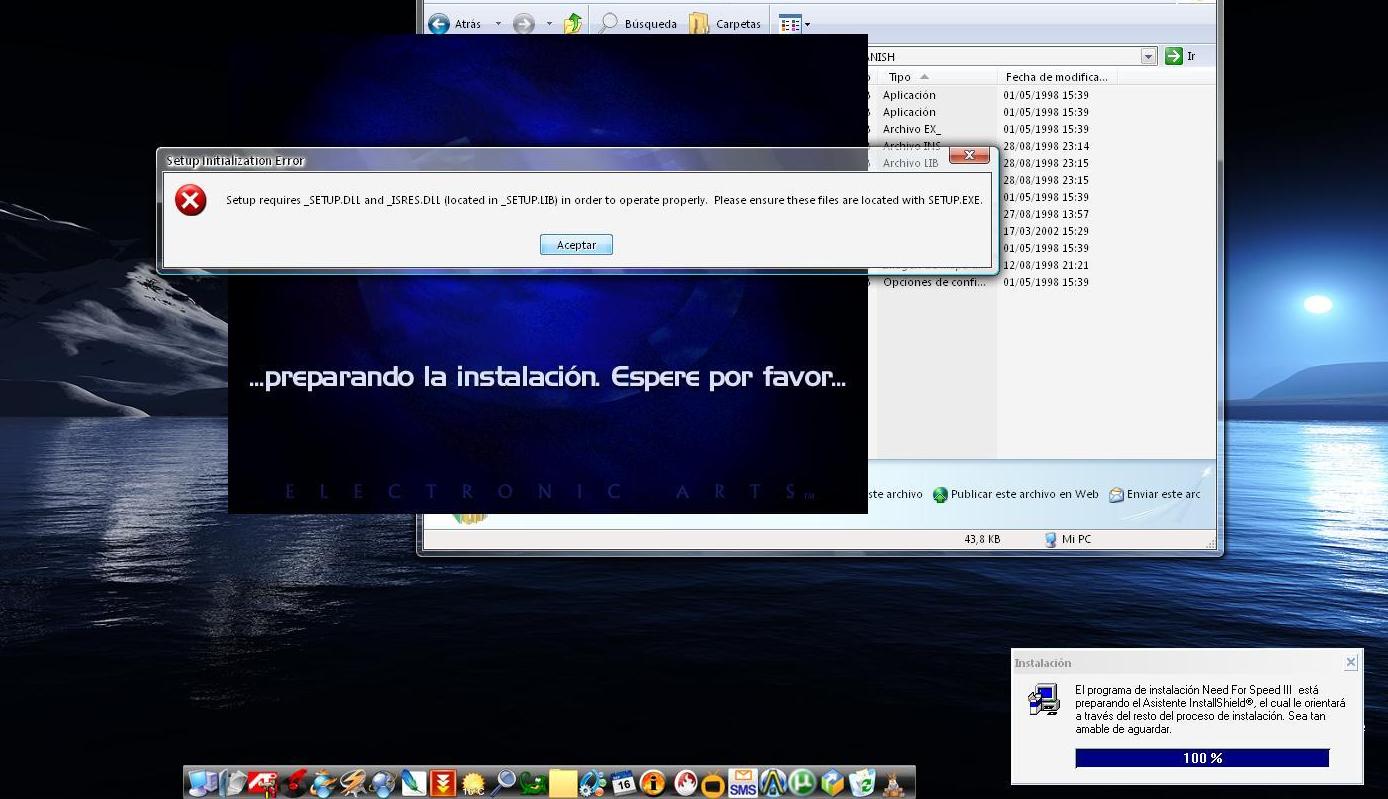Open the red and black dock icon
This screenshot has height=799, width=1388.
pyautogui.click(x=294, y=783)
